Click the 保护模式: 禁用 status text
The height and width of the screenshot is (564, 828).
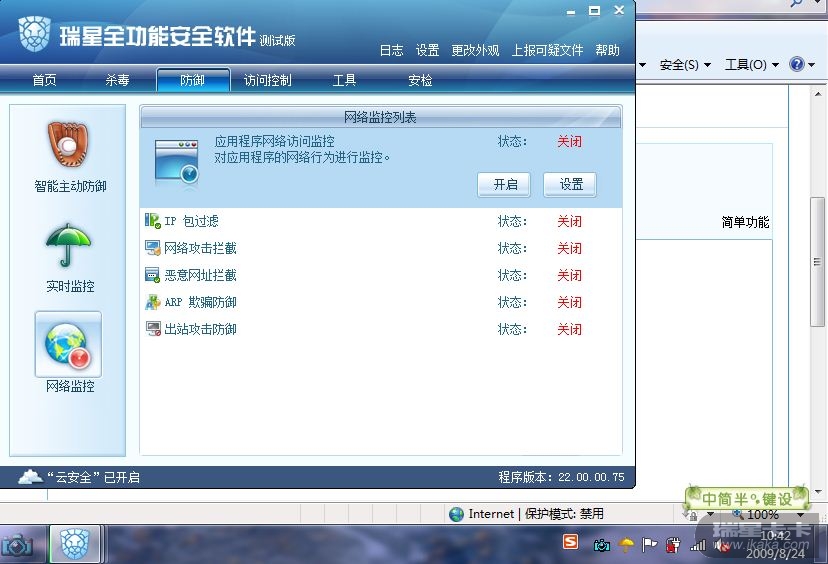pos(564,514)
